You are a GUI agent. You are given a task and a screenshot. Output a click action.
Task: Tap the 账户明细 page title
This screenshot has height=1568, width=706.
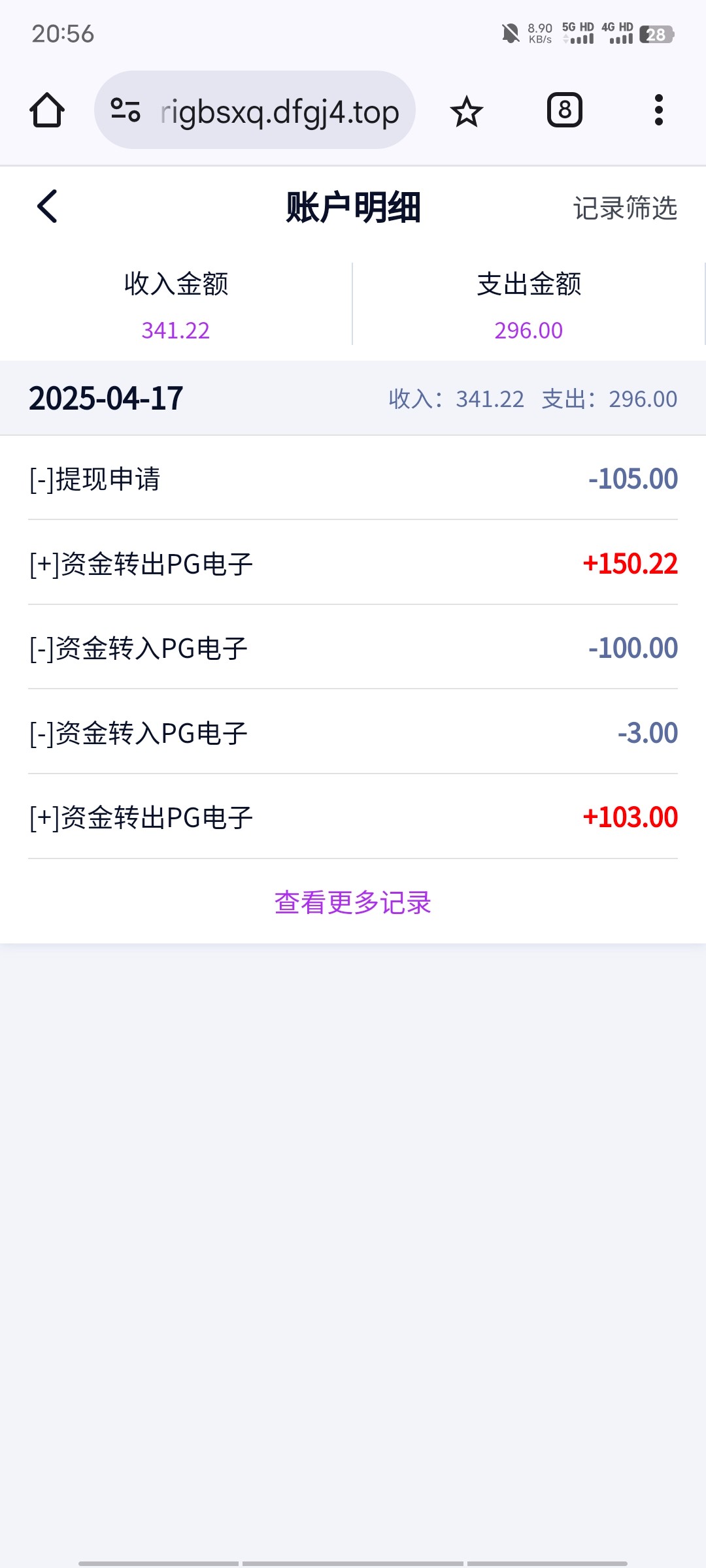point(353,208)
